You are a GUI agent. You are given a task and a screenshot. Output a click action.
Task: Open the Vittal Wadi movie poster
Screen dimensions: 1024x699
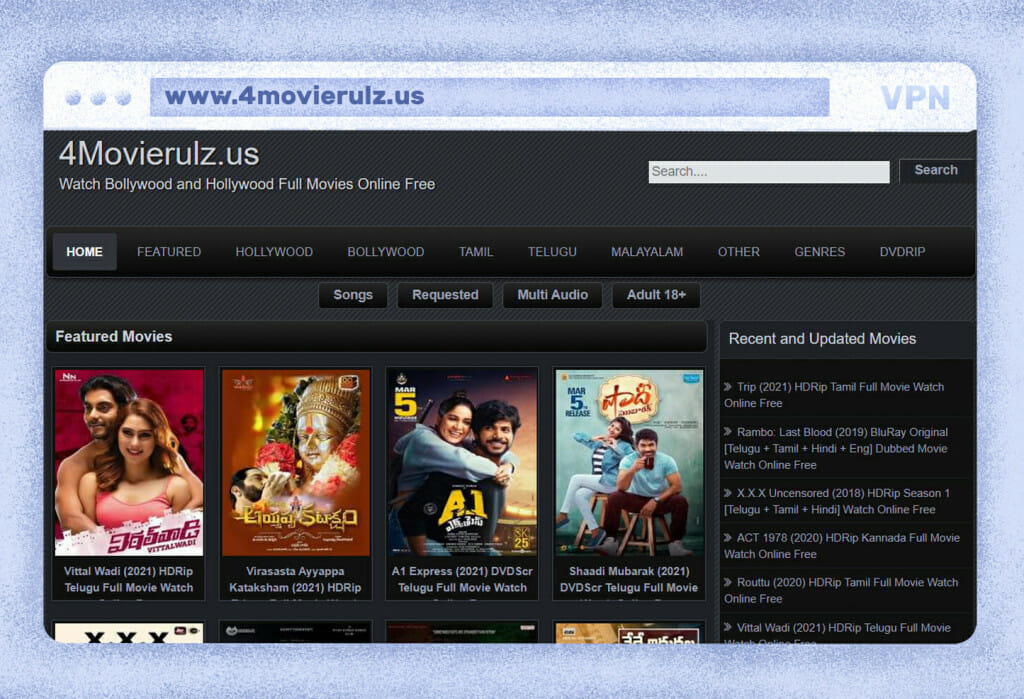tap(129, 463)
